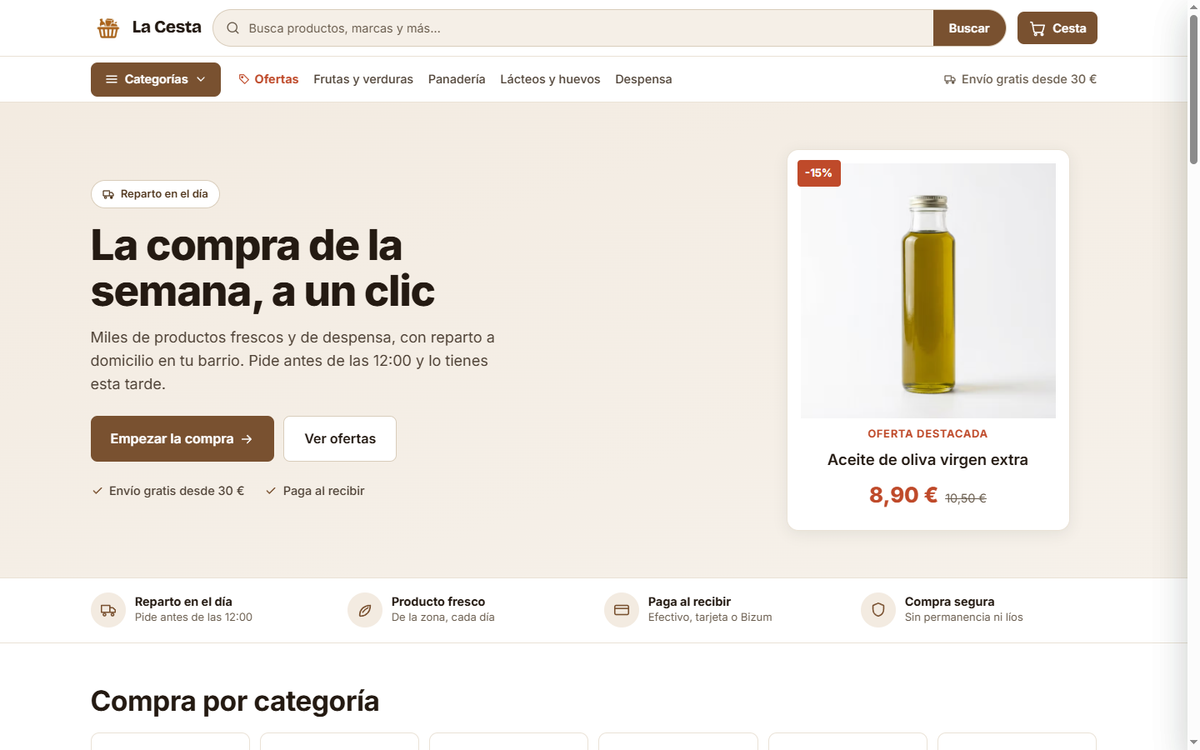Viewport: 1200px width, 750px height.
Task: Expand the Categorías dropdown chevron
Action: click(201, 79)
